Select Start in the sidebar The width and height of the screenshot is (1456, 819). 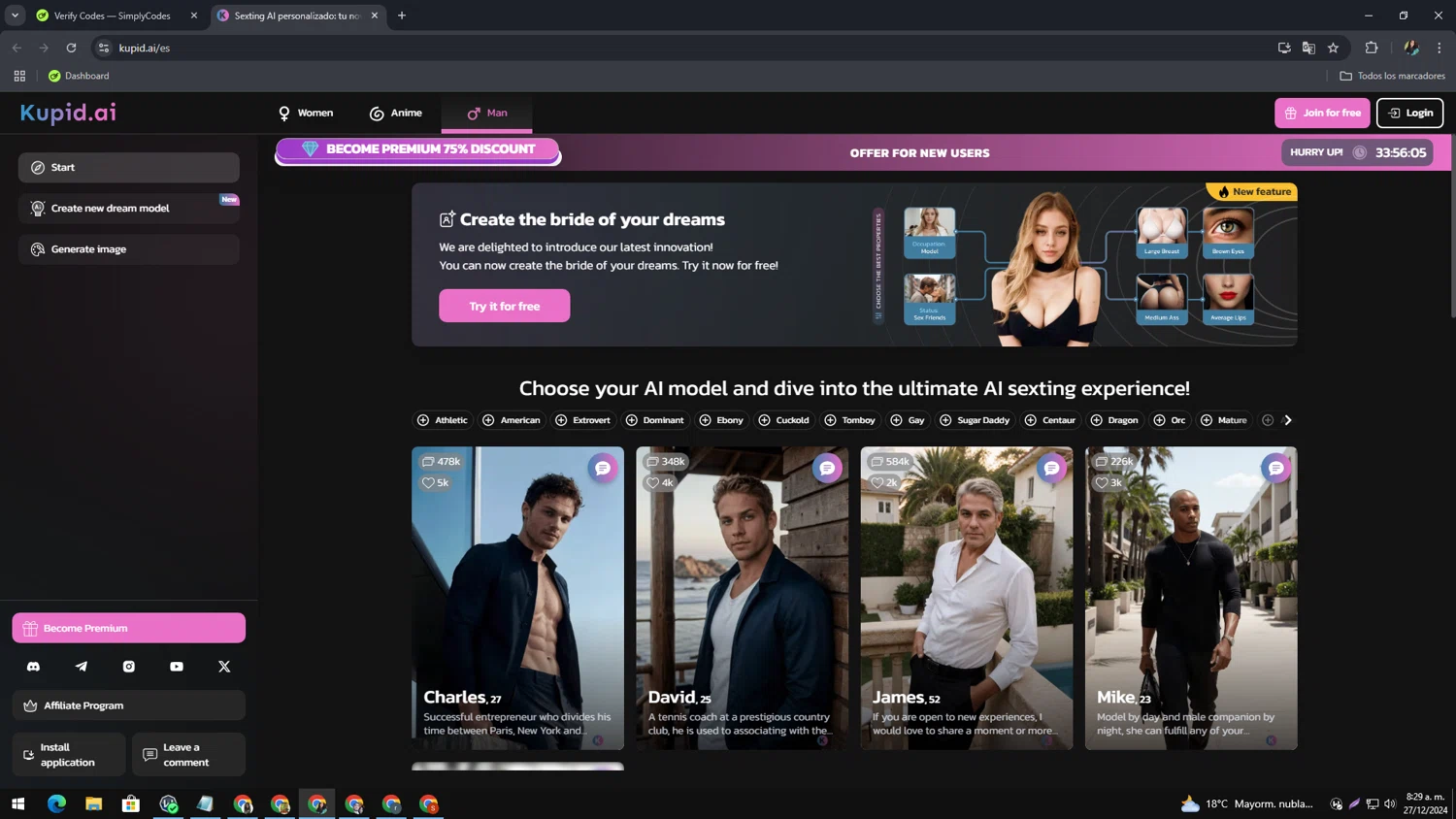click(x=129, y=167)
